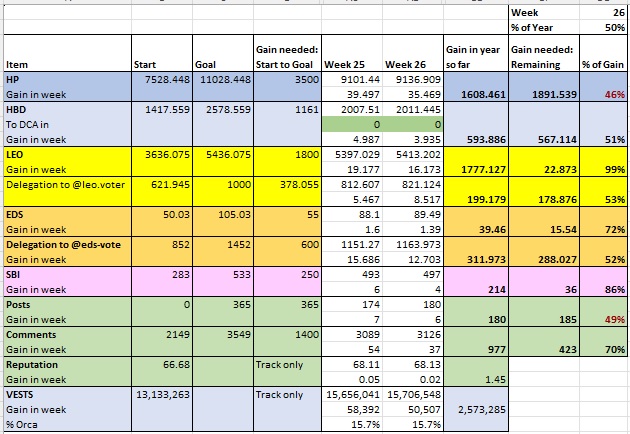The width and height of the screenshot is (630, 434).
Task: Click the red 46% HP cell
Action: click(x=603, y=94)
